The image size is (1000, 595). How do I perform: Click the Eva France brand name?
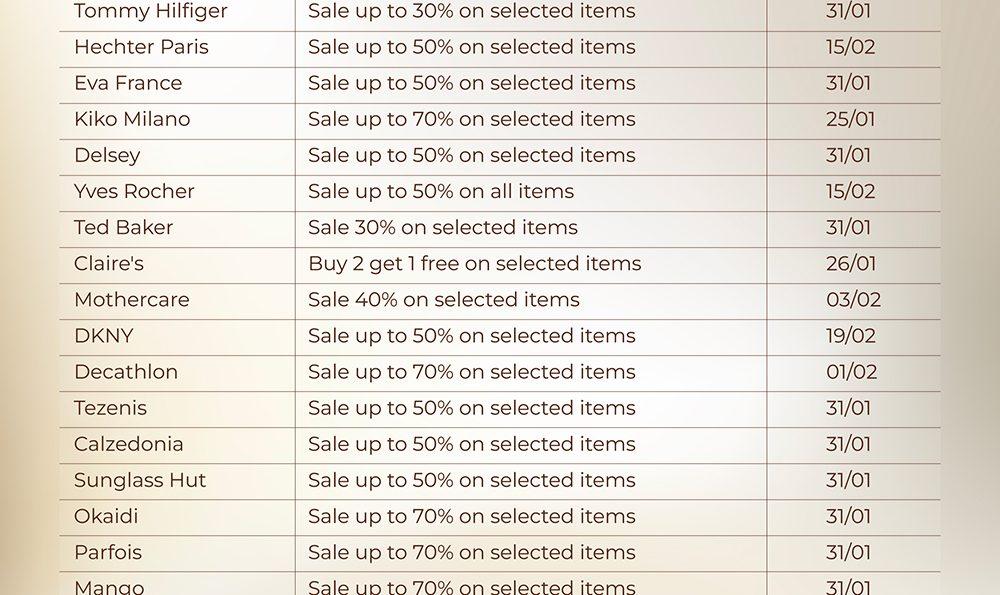[x=128, y=83]
